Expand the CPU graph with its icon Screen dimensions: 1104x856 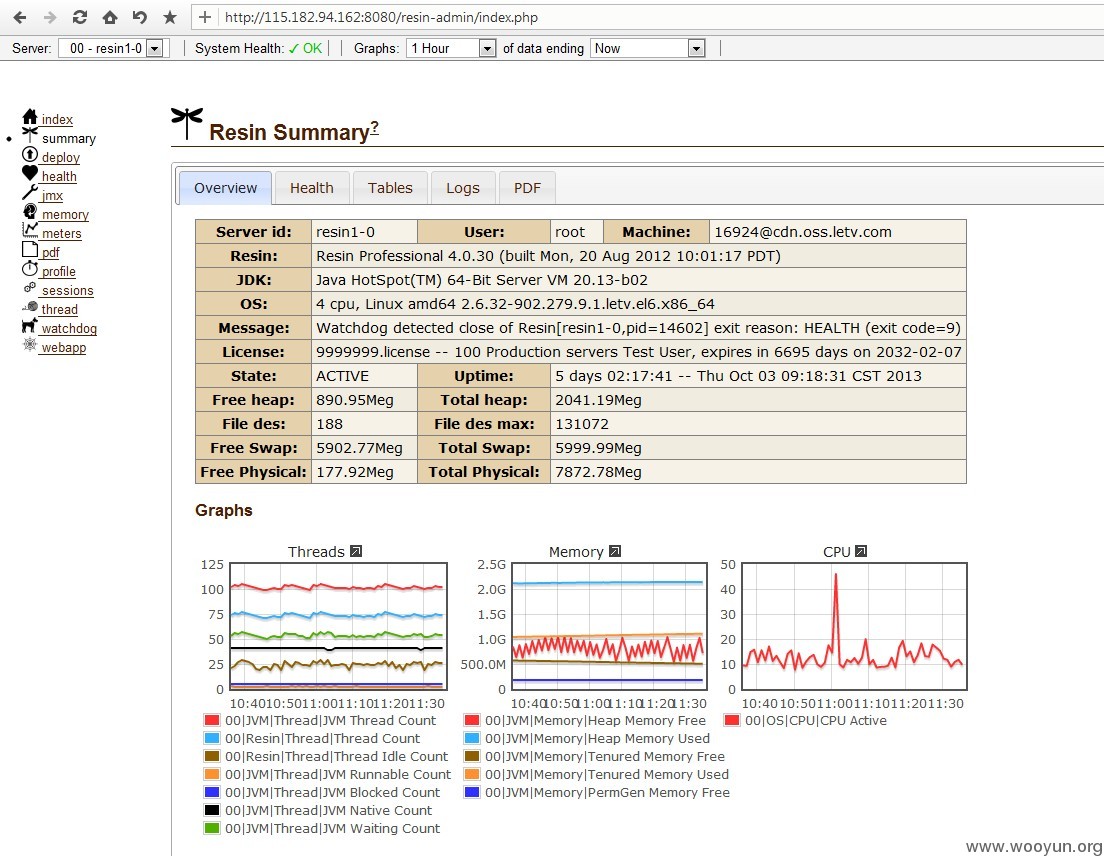click(860, 551)
